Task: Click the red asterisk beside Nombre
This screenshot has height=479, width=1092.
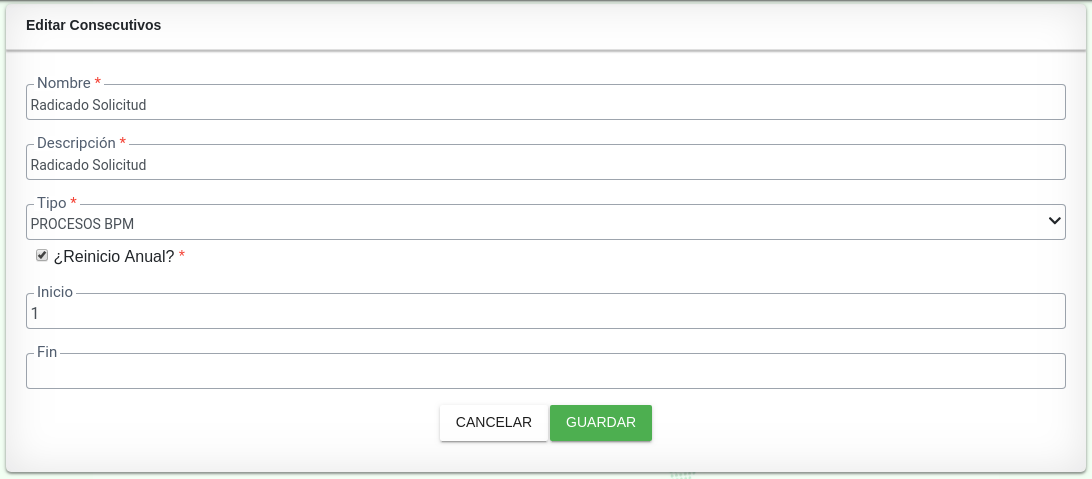Action: tap(98, 83)
